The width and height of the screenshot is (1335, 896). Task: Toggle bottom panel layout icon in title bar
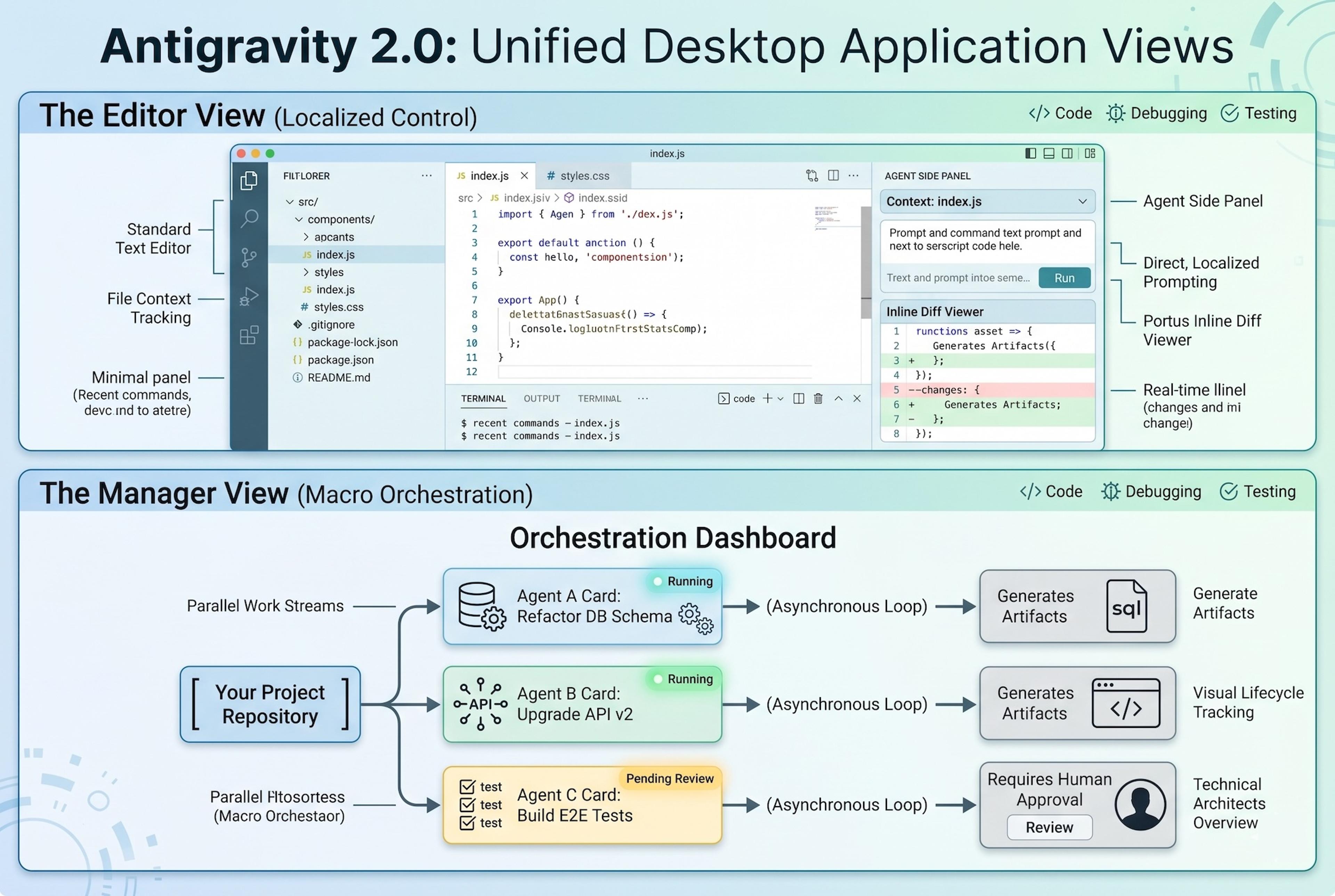1049,153
